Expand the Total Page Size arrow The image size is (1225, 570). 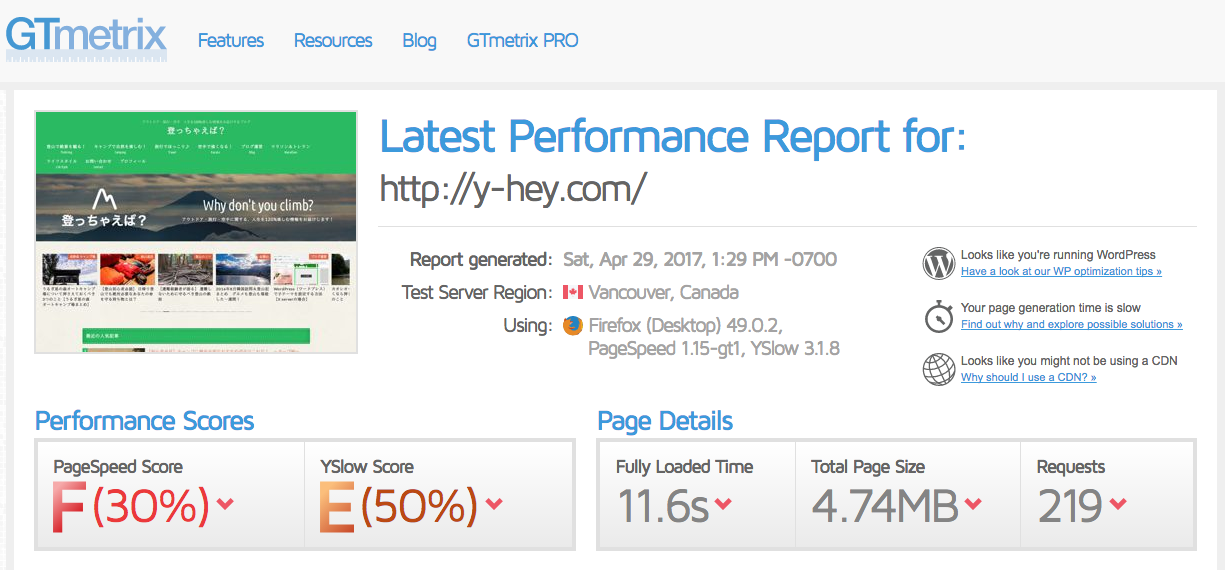974,504
